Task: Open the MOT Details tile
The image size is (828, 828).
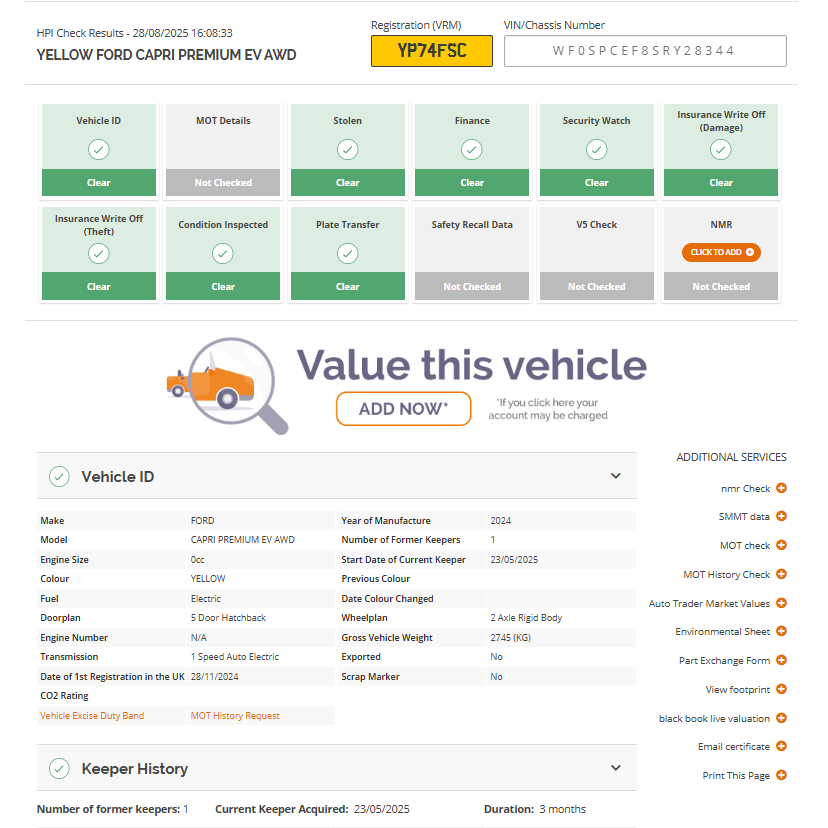Action: (x=223, y=150)
